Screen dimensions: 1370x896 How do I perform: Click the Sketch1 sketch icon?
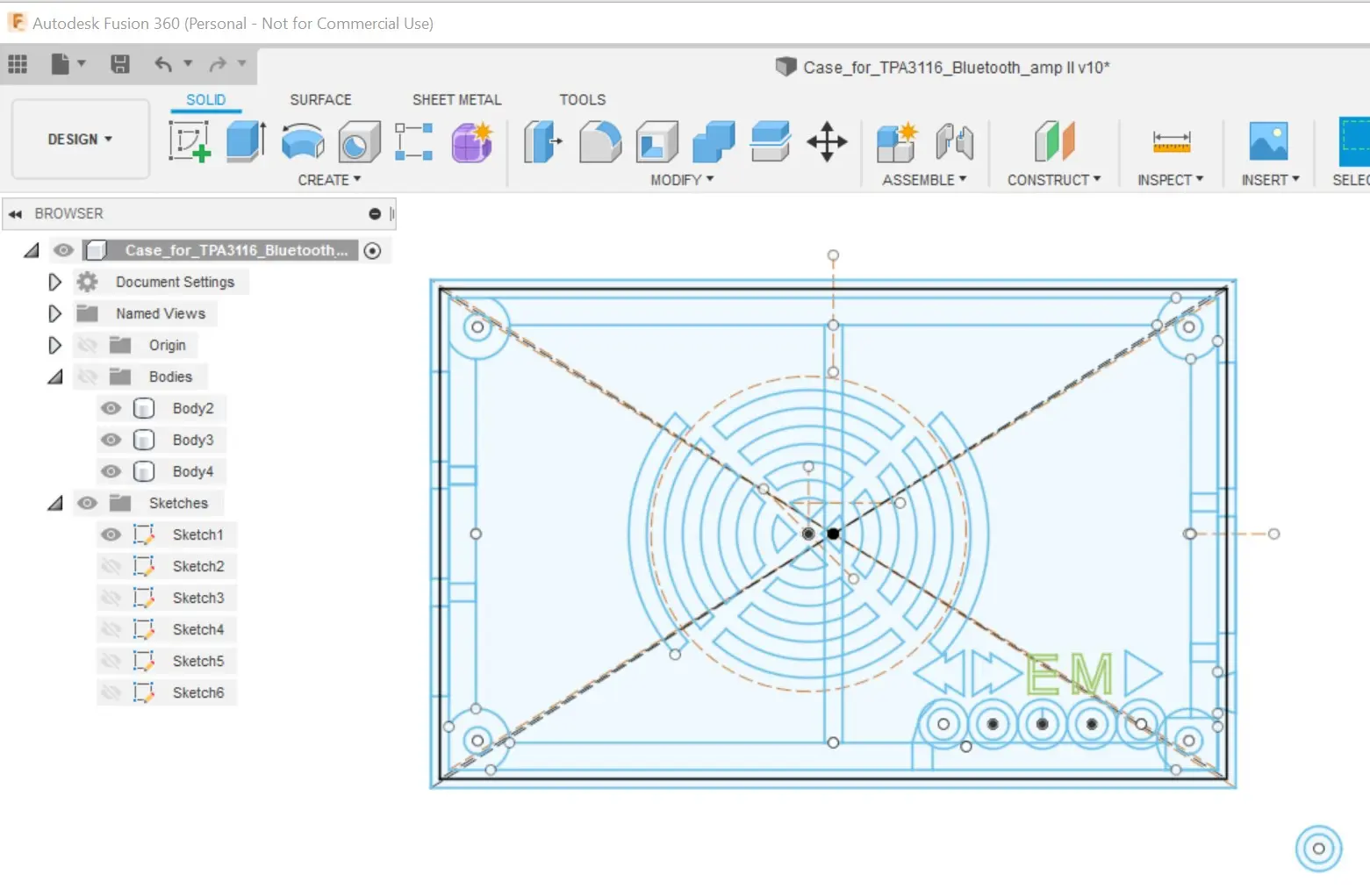coord(143,534)
